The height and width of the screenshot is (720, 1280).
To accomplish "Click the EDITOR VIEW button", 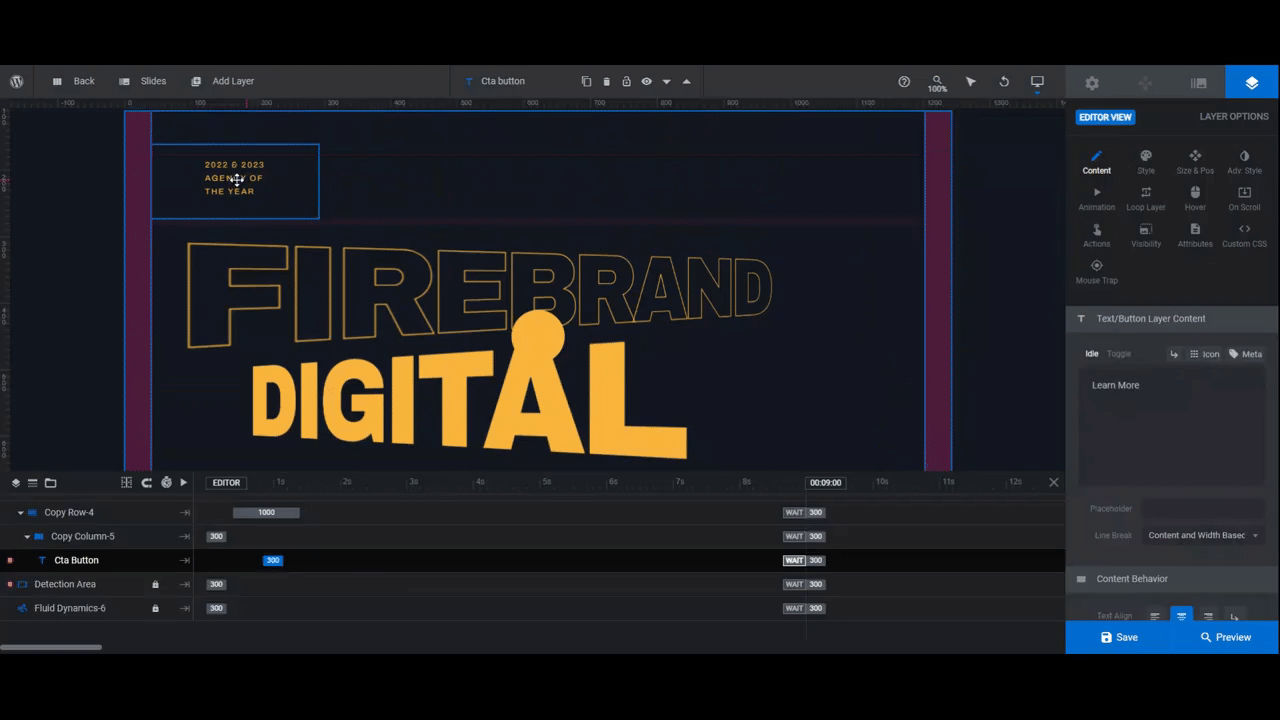I will (x=1105, y=117).
